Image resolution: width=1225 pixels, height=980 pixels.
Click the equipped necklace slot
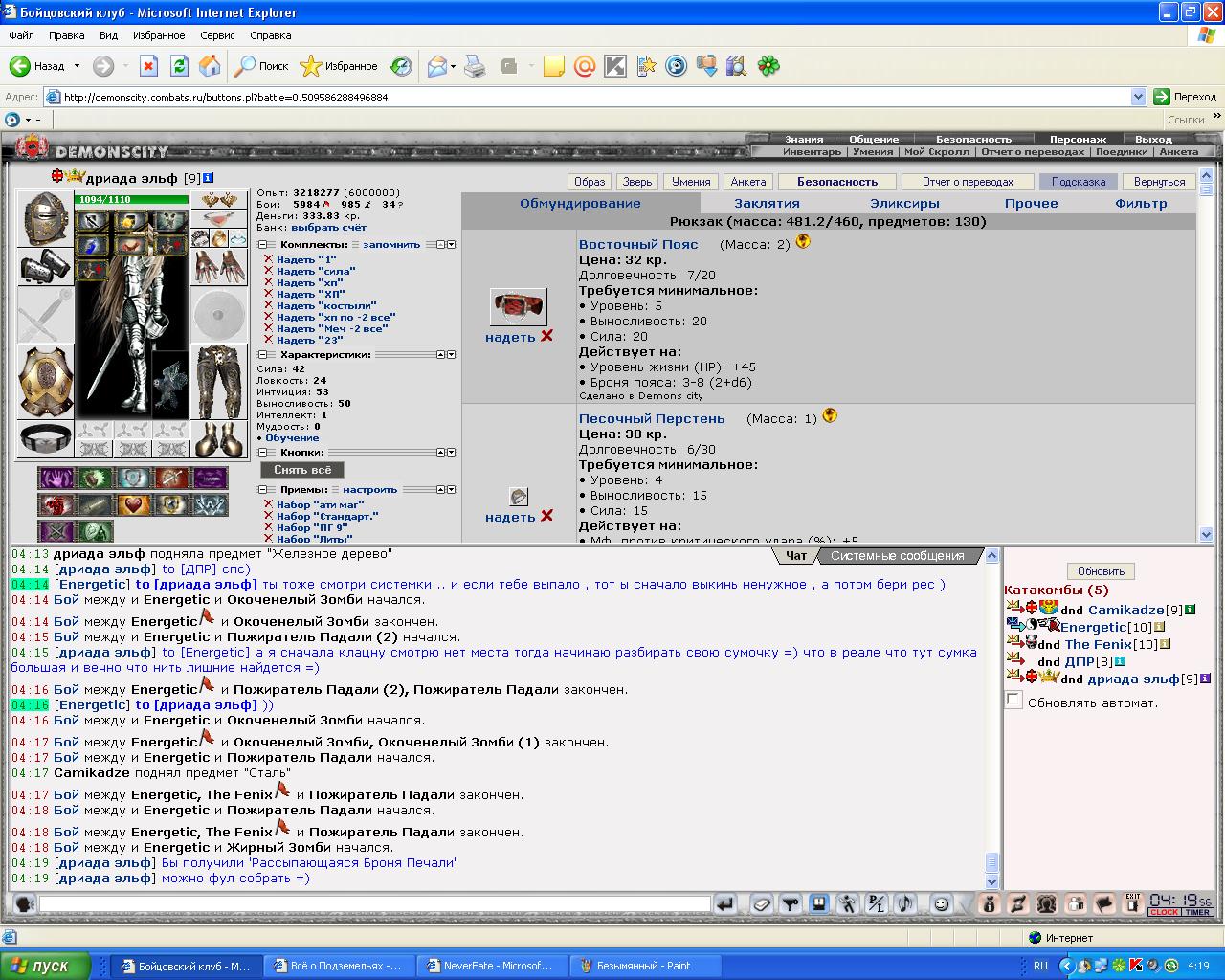[219, 219]
